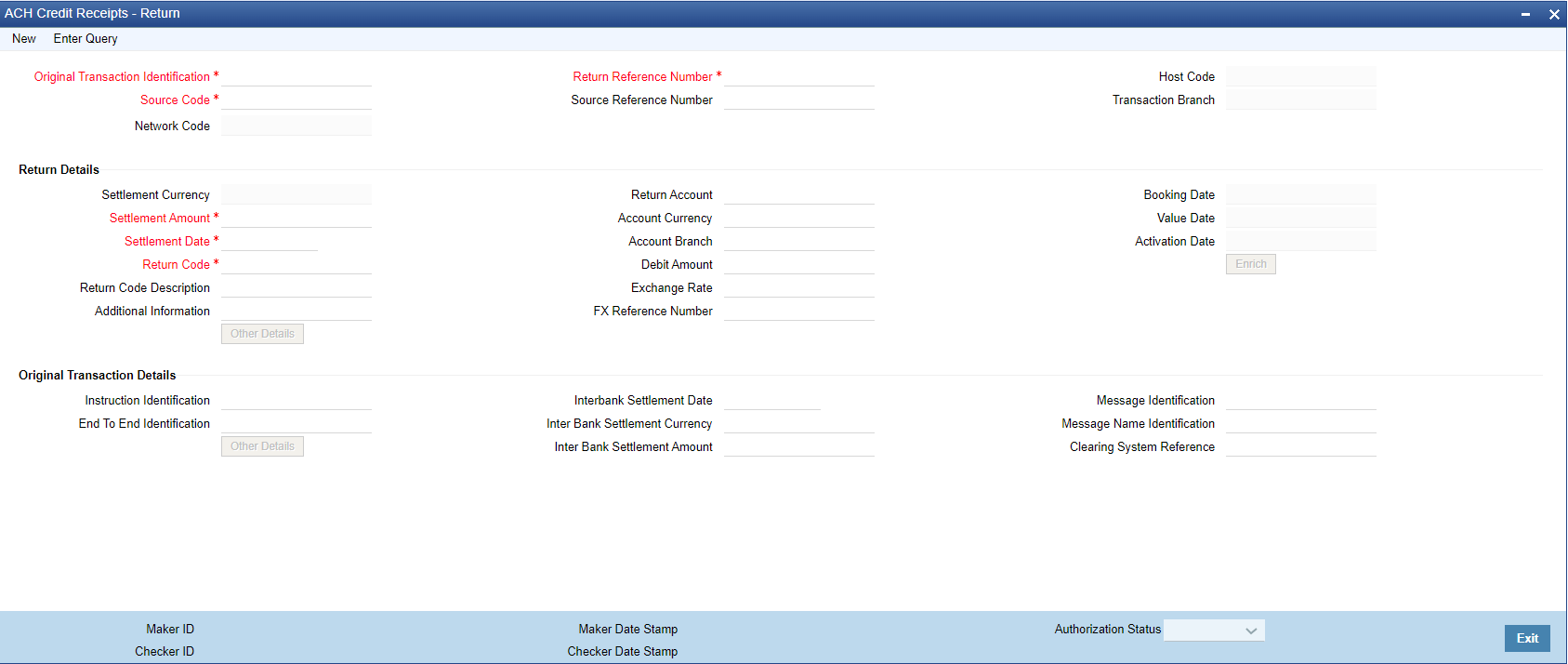Focus the Inter Bank Settlement Currency field
1568x664 pixels.
(799, 423)
